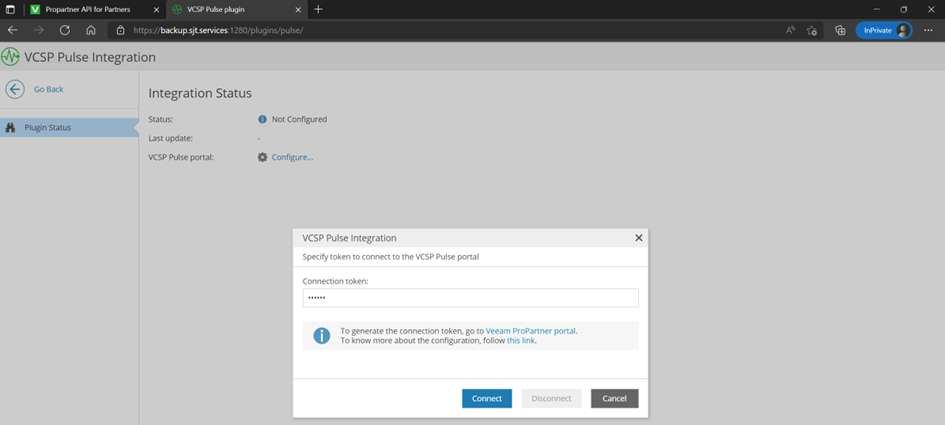This screenshot has height=425, width=945.
Task: Close the VCSP Pulse Integration dialog
Action: click(x=638, y=238)
